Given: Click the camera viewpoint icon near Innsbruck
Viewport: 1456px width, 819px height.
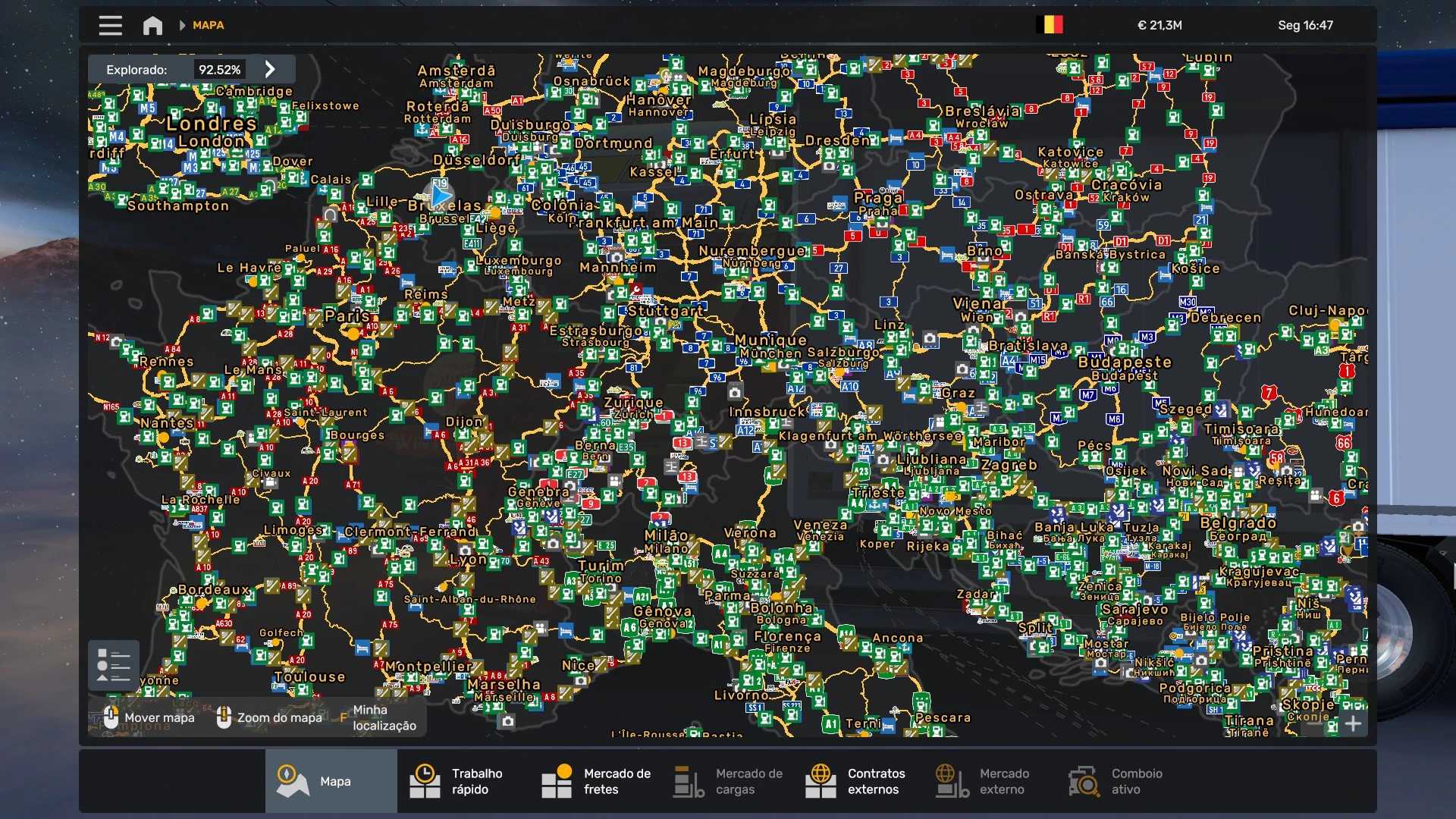Looking at the screenshot, I should point(734,392).
